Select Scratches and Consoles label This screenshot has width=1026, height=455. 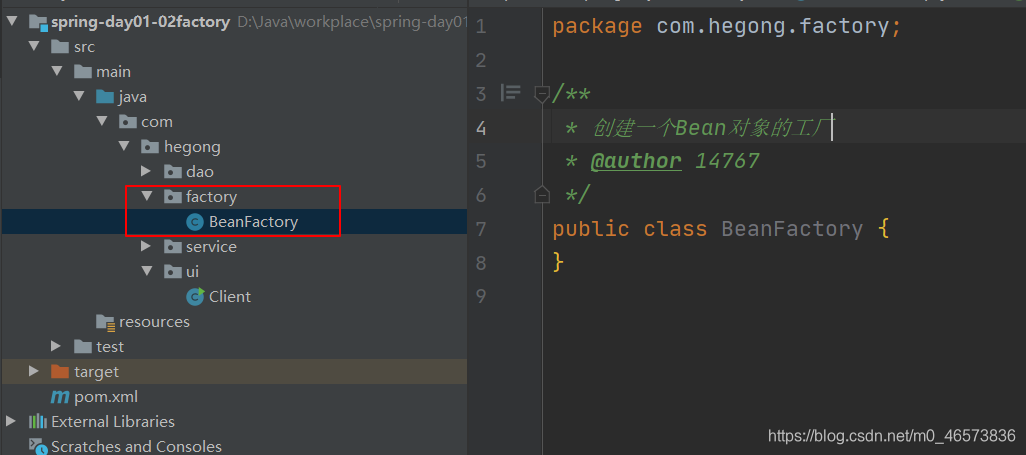pos(136,447)
